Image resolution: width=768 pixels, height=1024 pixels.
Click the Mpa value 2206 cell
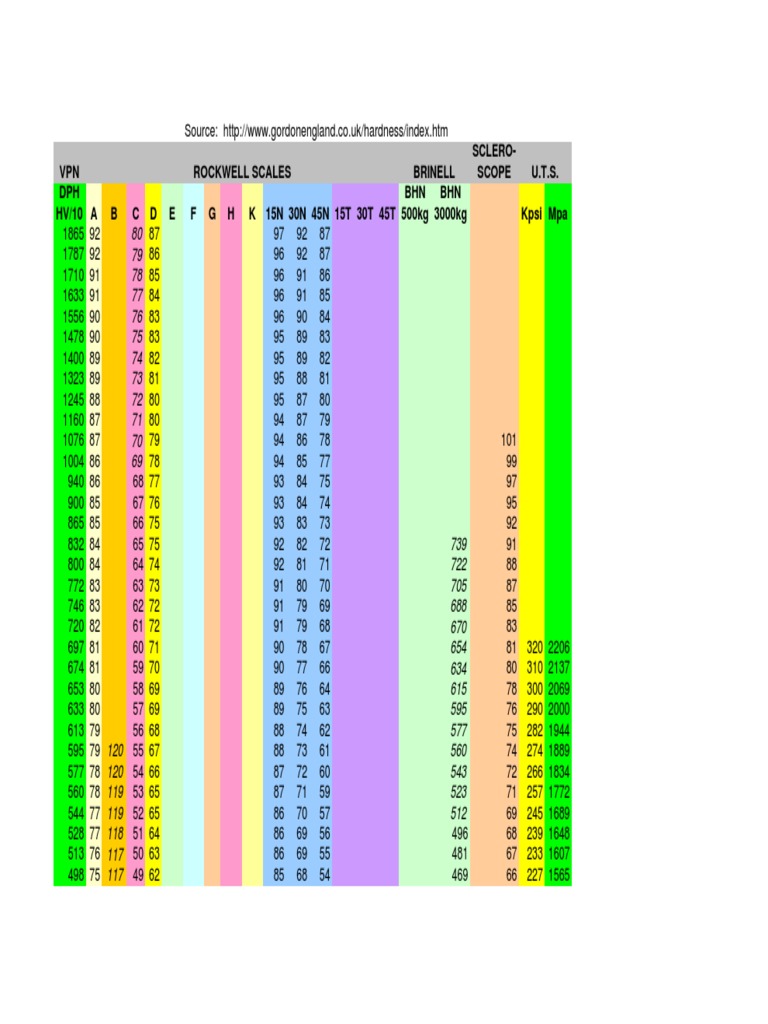tap(558, 647)
